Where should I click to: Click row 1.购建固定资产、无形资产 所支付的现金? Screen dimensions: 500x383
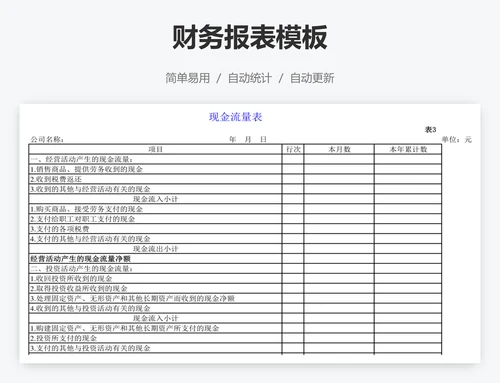click(235, 328)
